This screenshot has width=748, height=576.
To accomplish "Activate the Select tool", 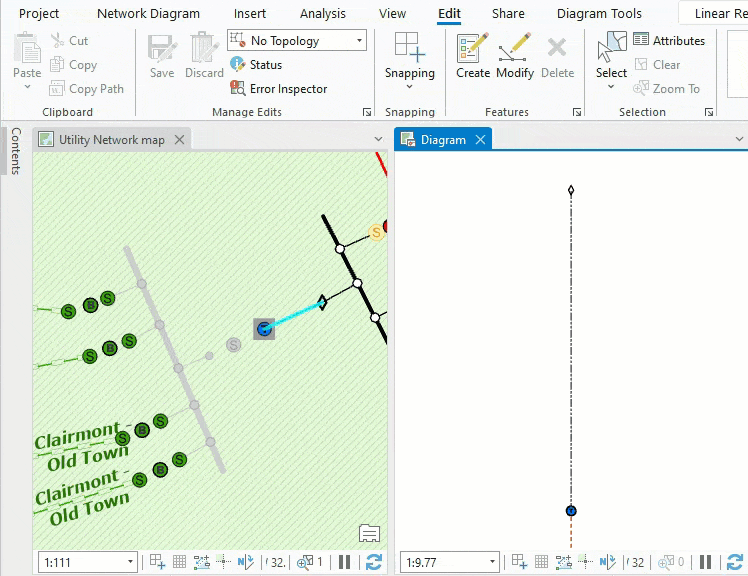I will point(611,48).
